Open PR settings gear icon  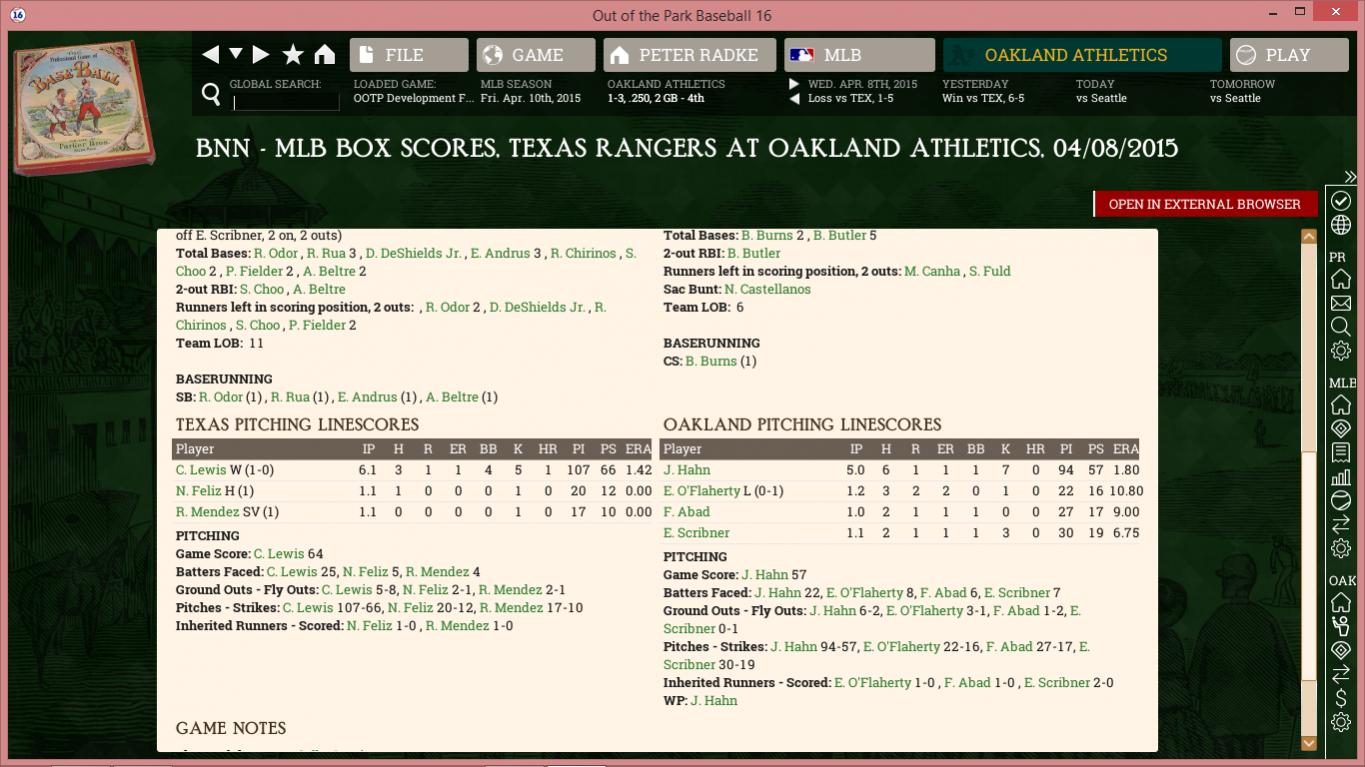tap(1341, 351)
